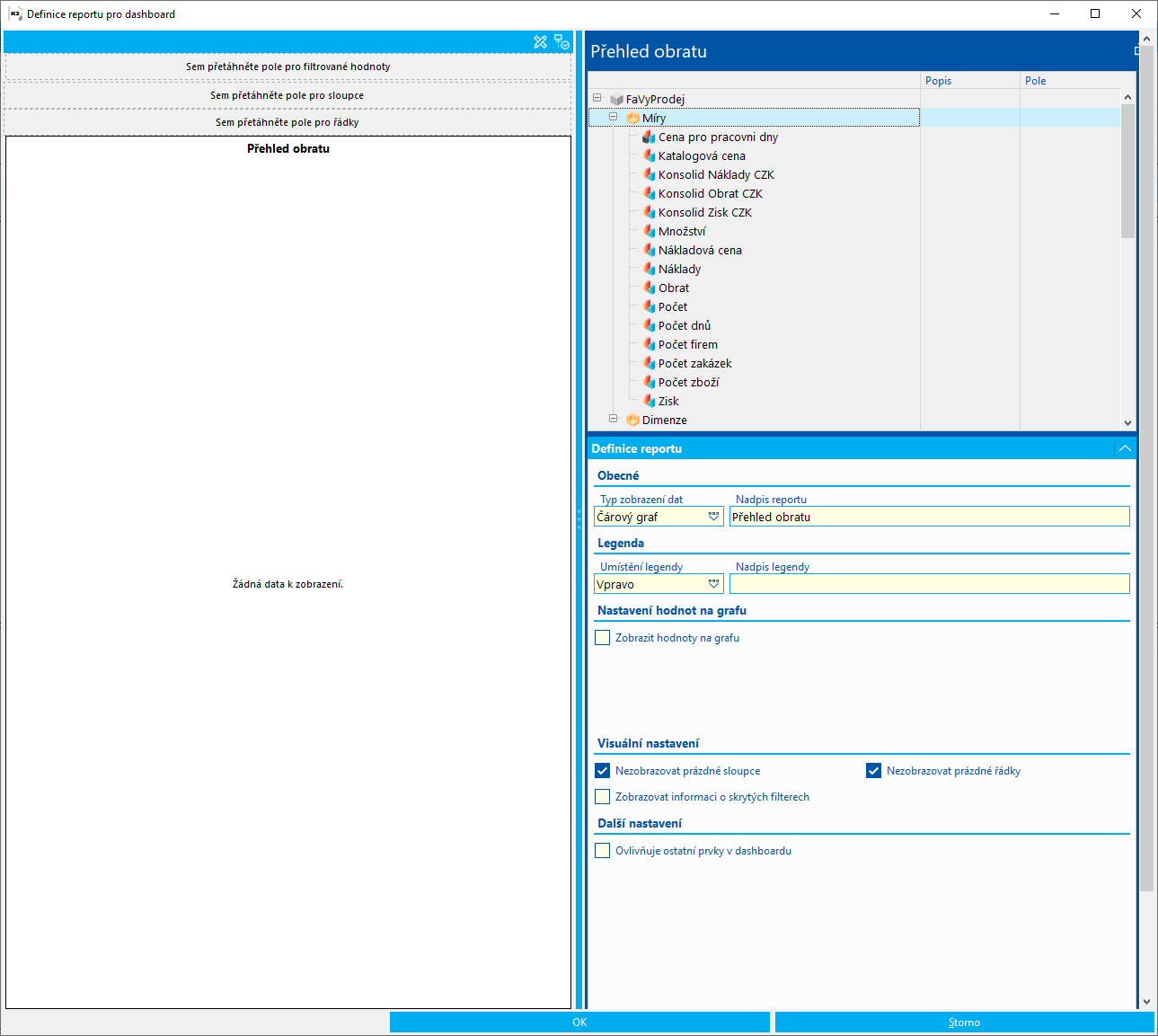Image resolution: width=1158 pixels, height=1036 pixels.
Task: Click the filter fields drop area
Action: [288, 66]
